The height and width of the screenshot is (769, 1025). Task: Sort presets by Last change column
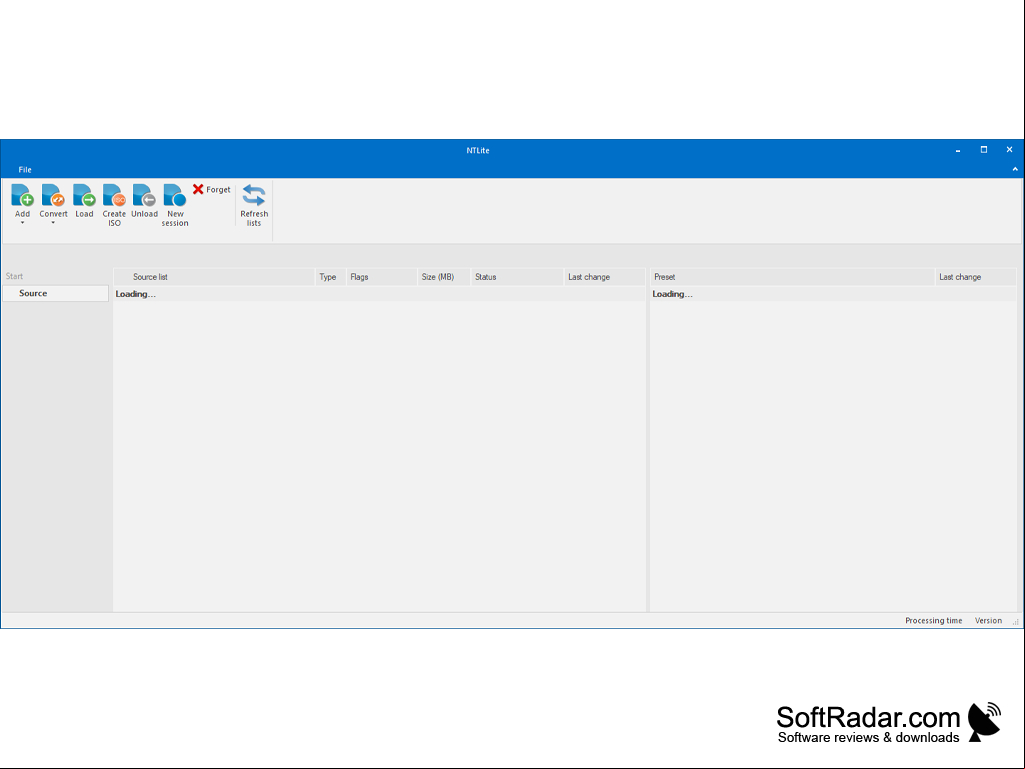[976, 277]
